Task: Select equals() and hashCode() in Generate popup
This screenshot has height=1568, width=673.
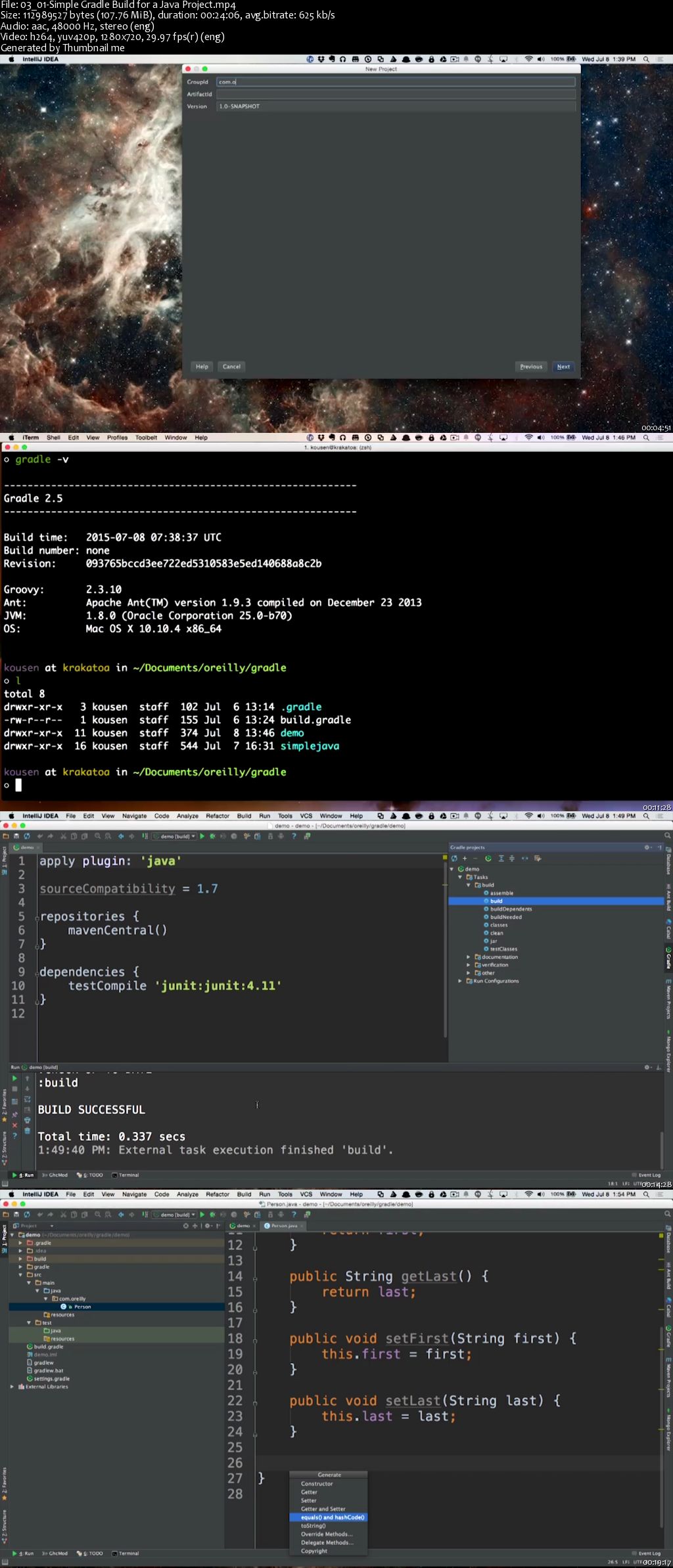Action: [332, 1517]
